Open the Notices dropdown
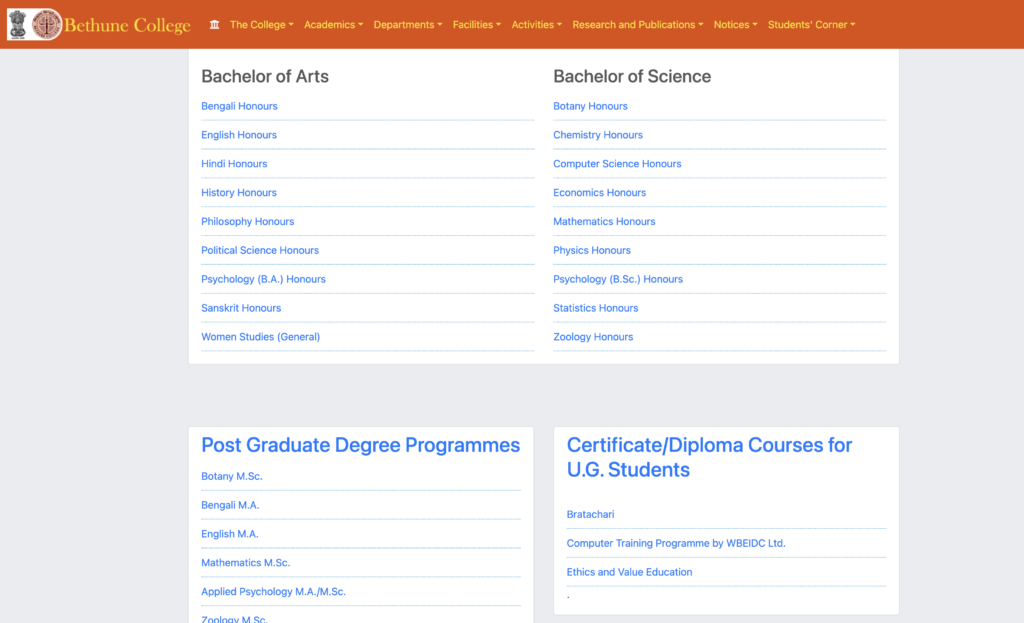The height and width of the screenshot is (623, 1024). [x=734, y=24]
